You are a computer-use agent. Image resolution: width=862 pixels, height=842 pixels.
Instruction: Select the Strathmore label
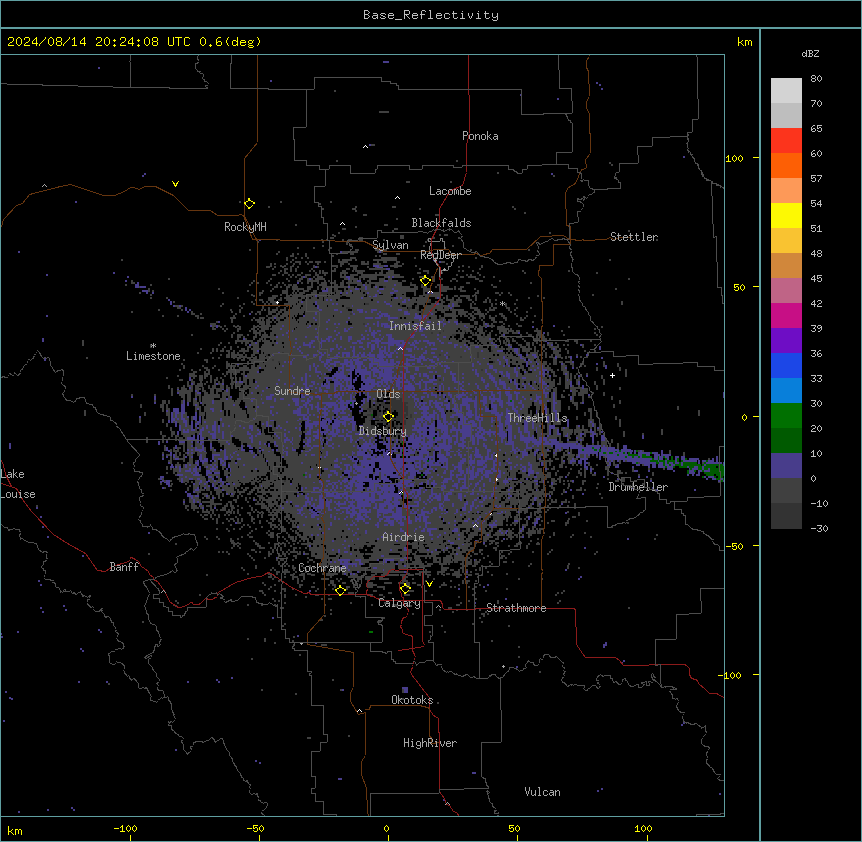coord(516,608)
